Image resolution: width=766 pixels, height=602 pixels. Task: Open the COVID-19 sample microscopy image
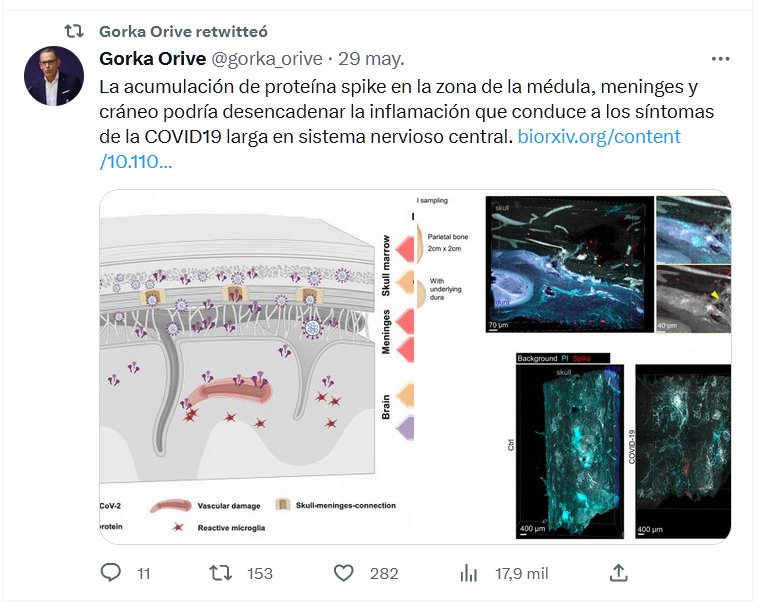click(x=683, y=452)
